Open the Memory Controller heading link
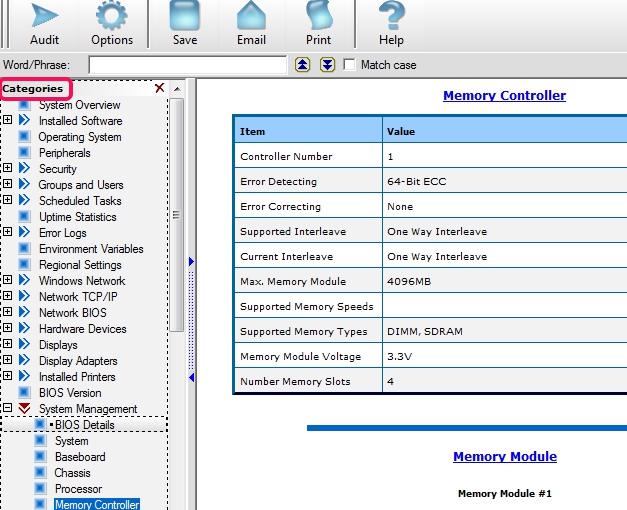627x510 pixels. (504, 96)
